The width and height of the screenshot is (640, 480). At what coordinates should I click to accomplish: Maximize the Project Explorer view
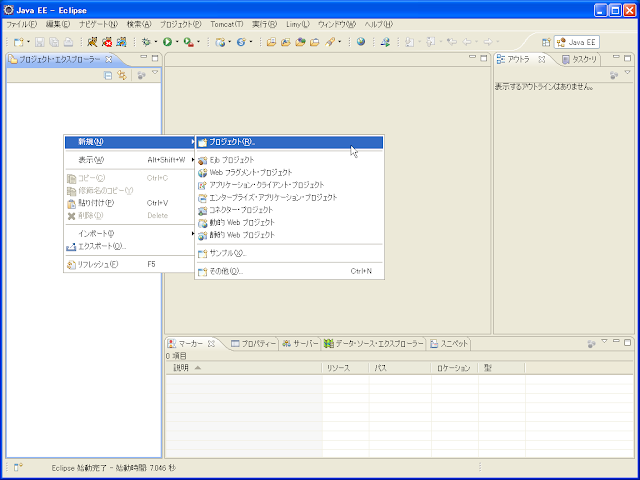[x=155, y=58]
